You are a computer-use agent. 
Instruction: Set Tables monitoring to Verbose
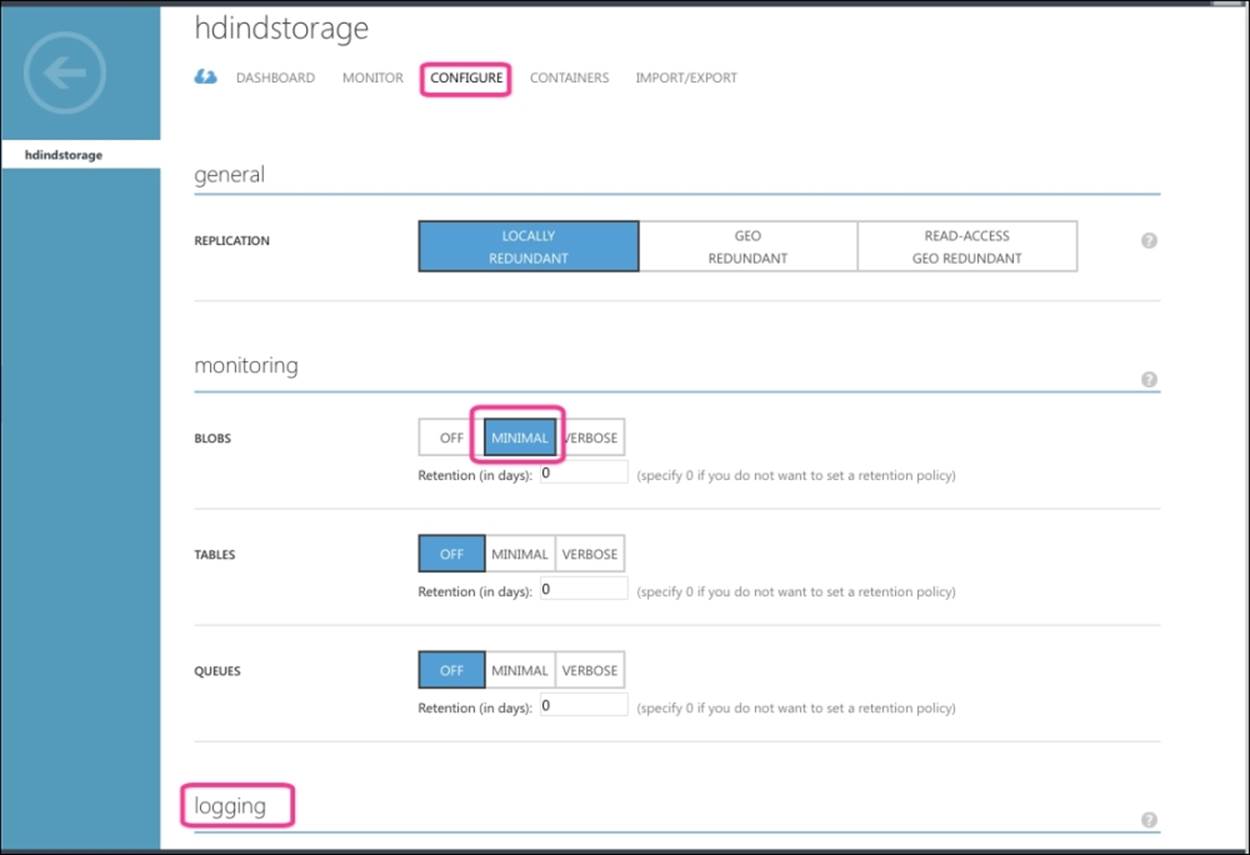click(x=590, y=554)
